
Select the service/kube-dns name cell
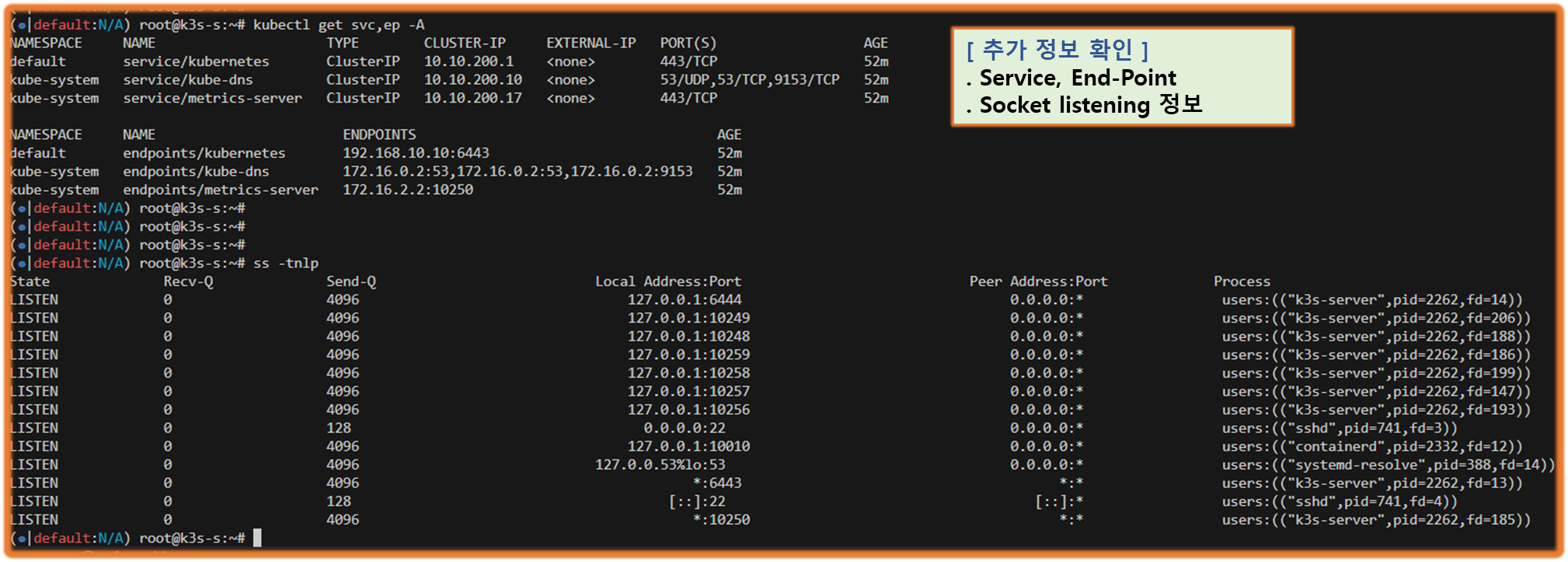coord(188,80)
